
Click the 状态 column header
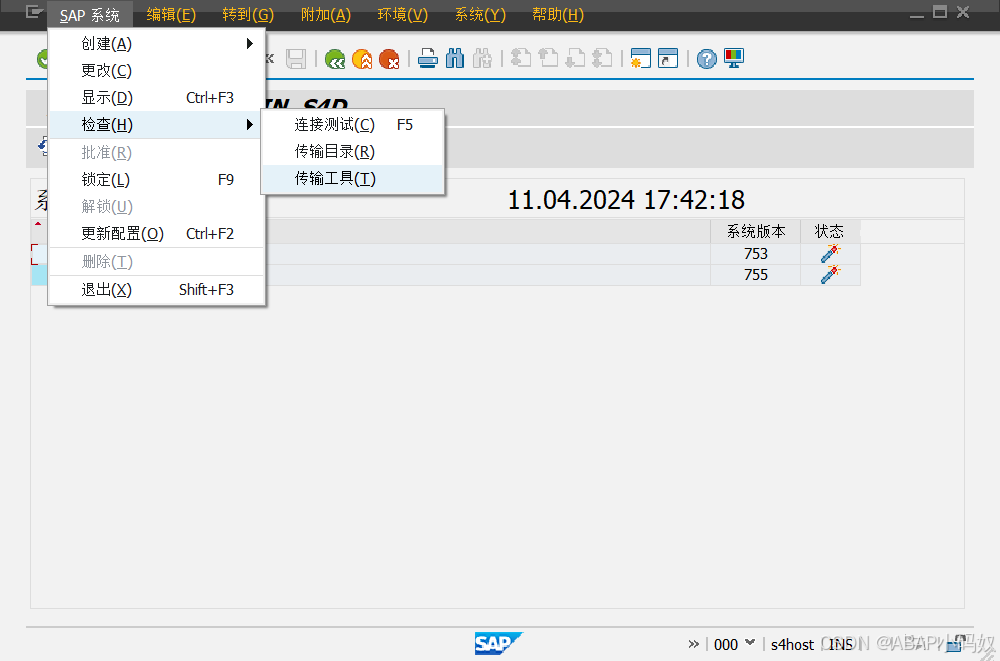tap(830, 232)
